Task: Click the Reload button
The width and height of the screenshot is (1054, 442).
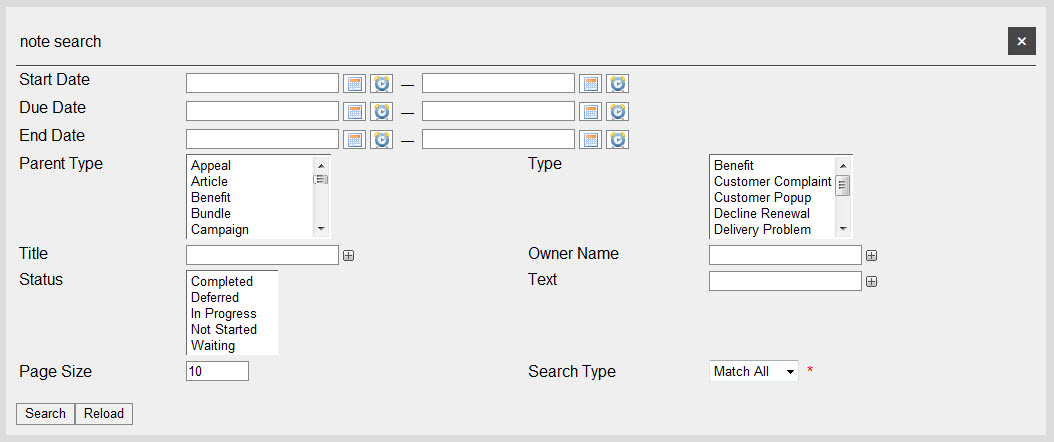Action: coord(104,414)
